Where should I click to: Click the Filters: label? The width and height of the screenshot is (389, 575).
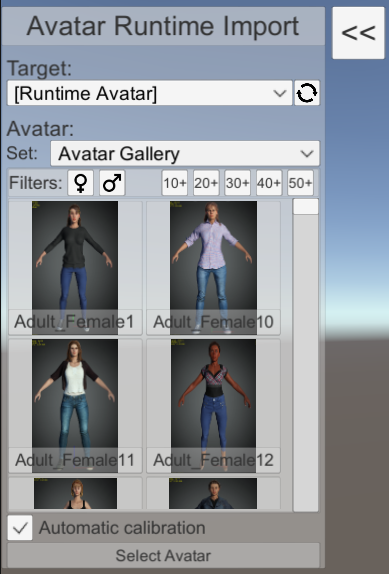[36, 183]
